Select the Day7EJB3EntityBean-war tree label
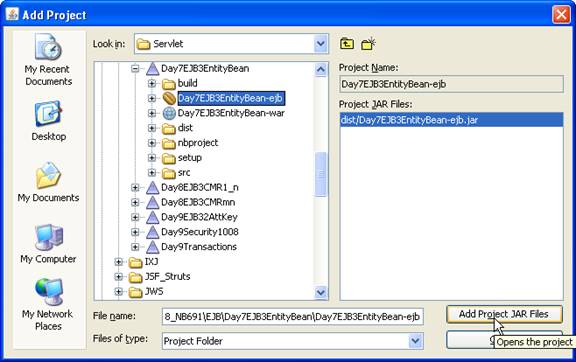576x362 pixels. (x=231, y=113)
